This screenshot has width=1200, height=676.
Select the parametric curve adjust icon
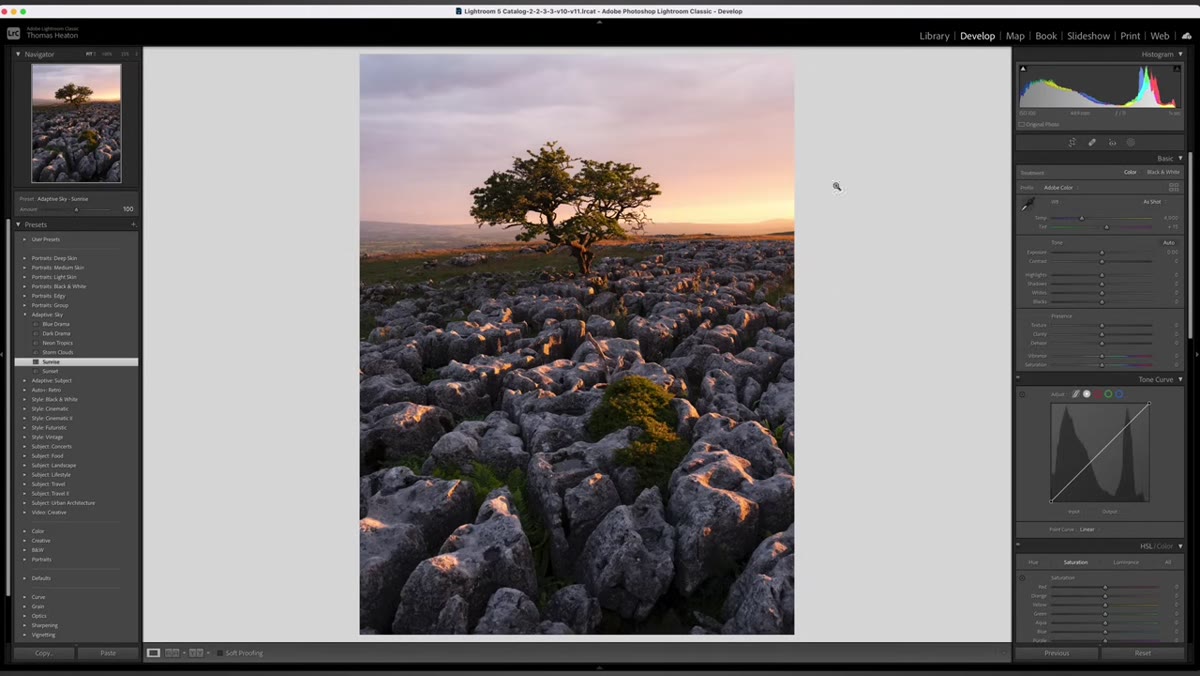[x=1076, y=394]
